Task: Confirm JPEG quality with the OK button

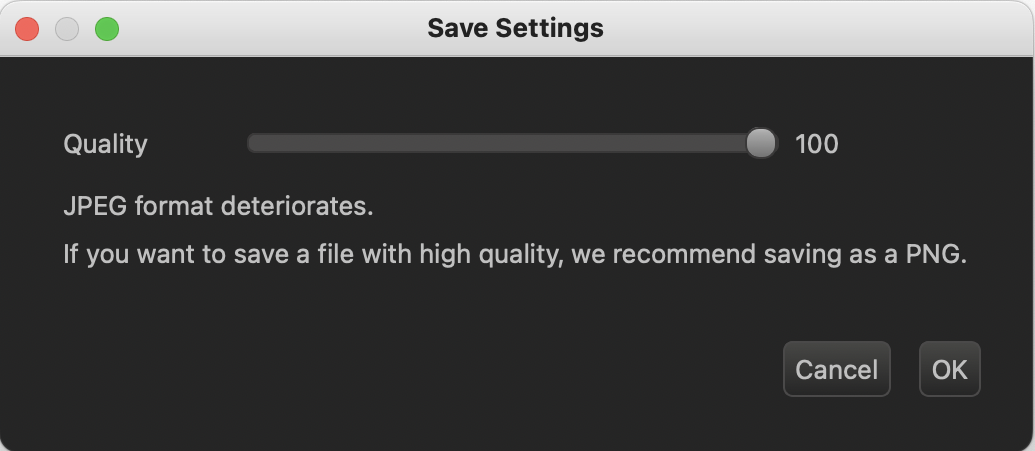Action: tap(949, 369)
